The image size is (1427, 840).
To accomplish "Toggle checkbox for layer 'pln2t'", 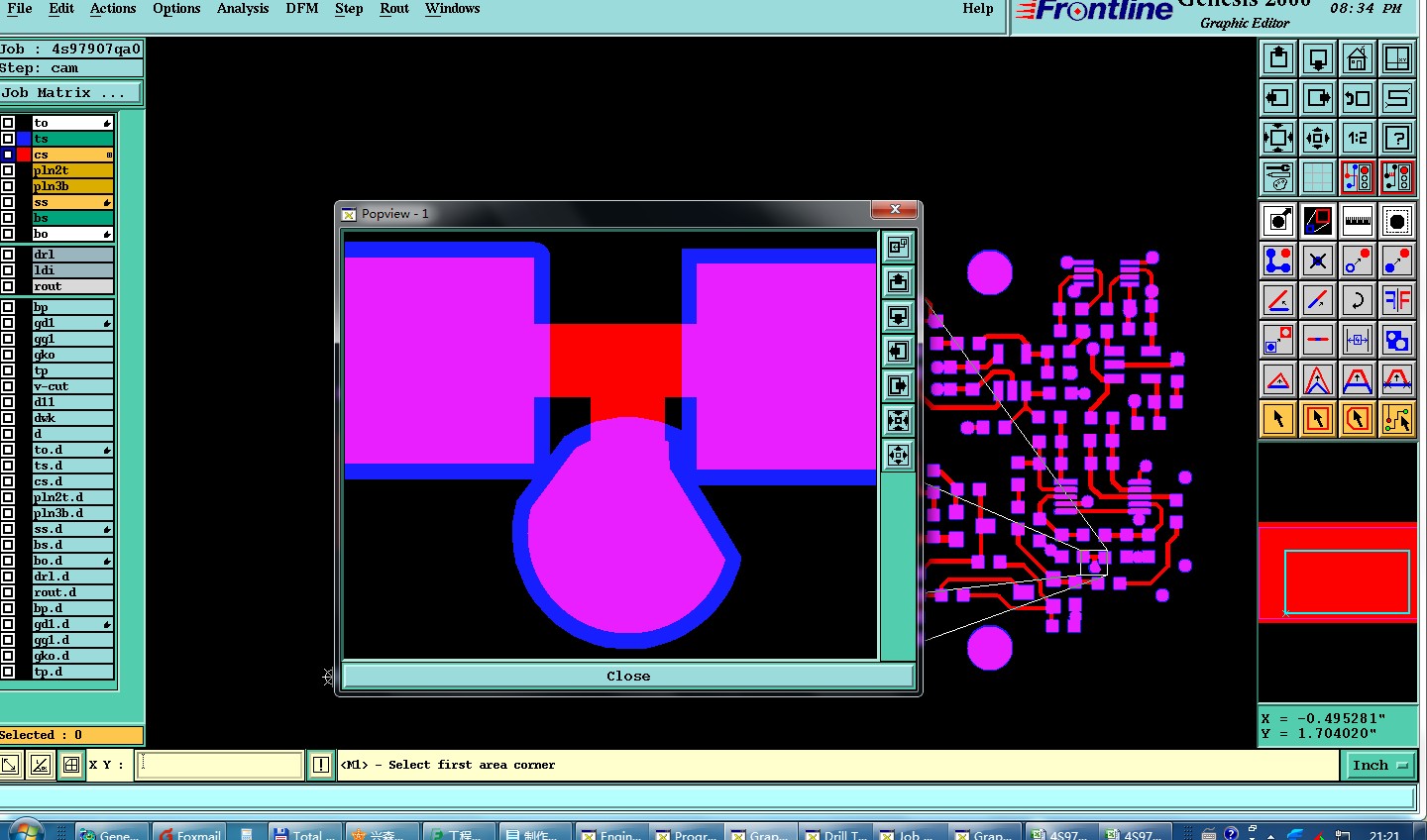I will [8, 170].
